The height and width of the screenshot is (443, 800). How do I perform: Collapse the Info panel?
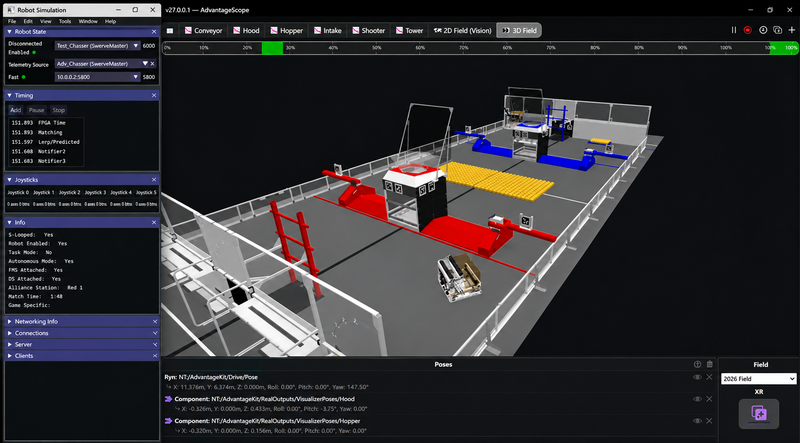(x=9, y=223)
